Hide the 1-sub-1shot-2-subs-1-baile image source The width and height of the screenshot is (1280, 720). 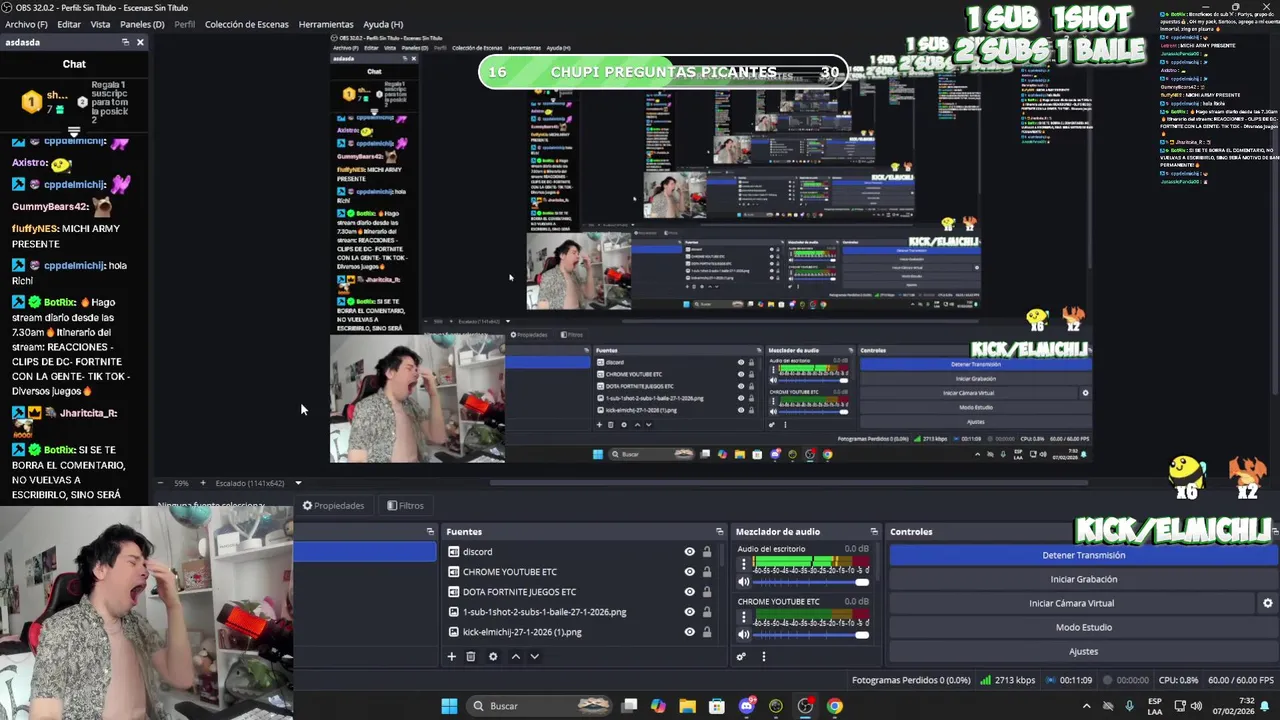tap(689, 612)
